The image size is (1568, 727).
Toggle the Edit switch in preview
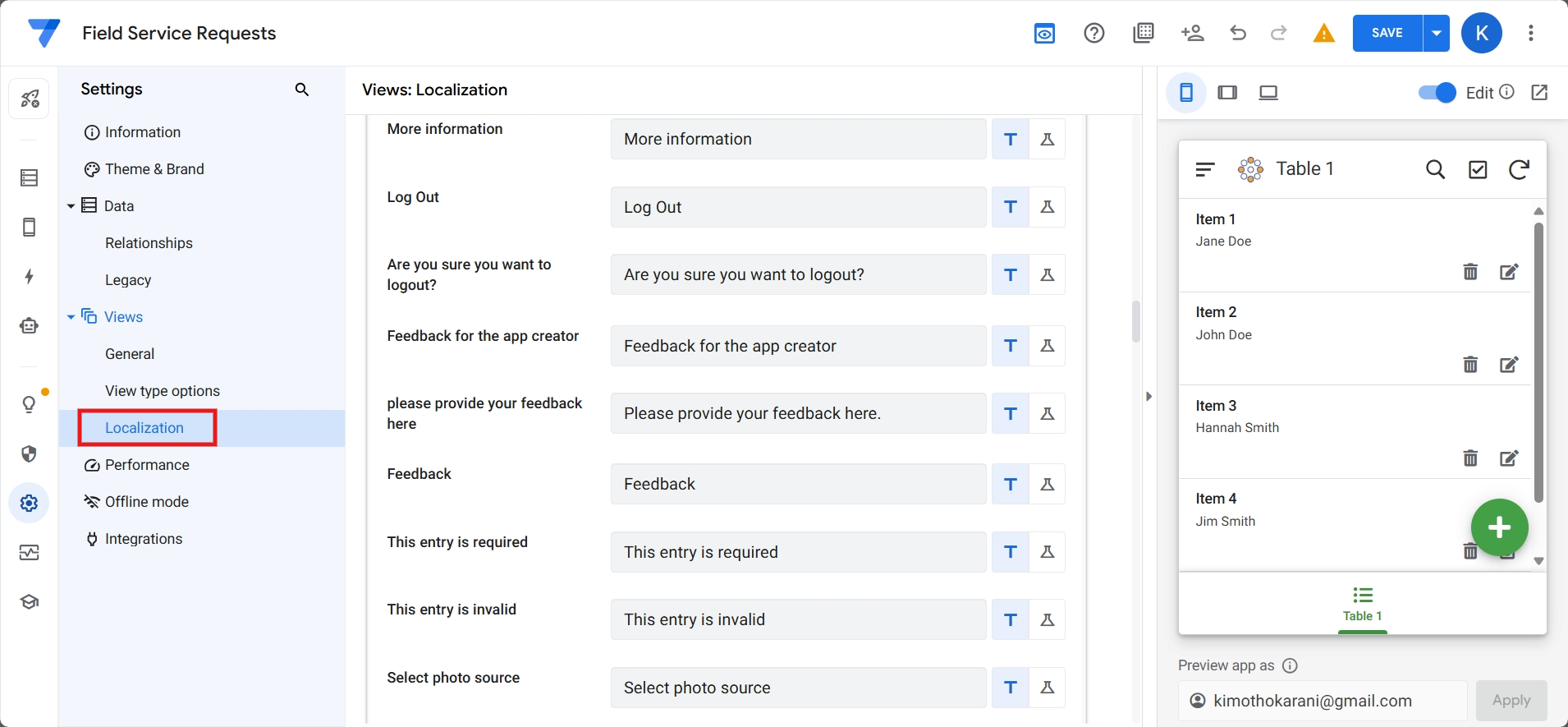(x=1437, y=93)
